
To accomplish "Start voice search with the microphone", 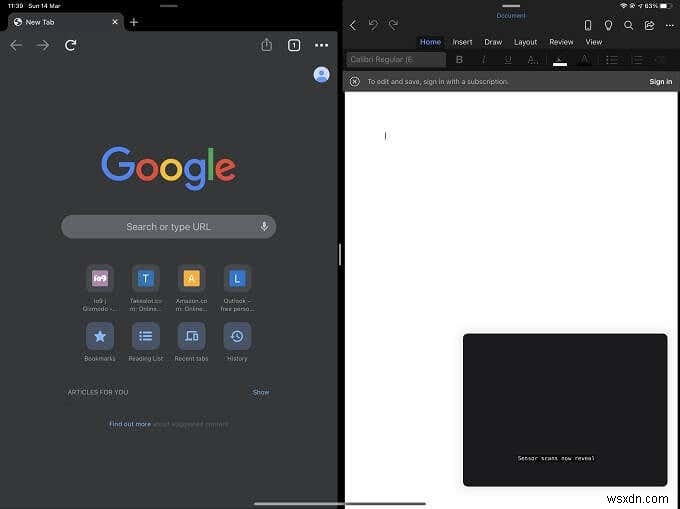I will (x=264, y=226).
